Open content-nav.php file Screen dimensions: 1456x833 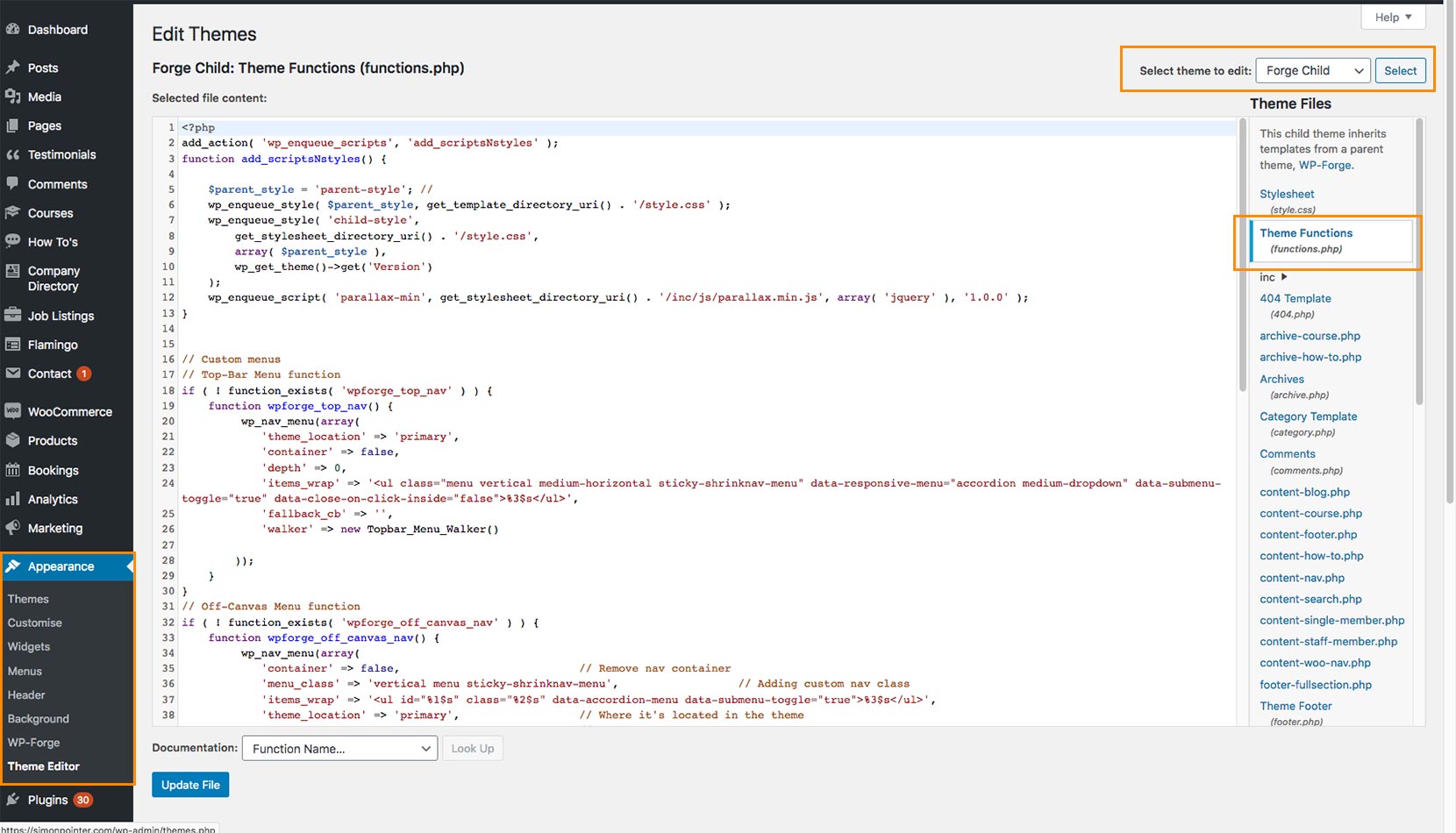click(x=1302, y=578)
